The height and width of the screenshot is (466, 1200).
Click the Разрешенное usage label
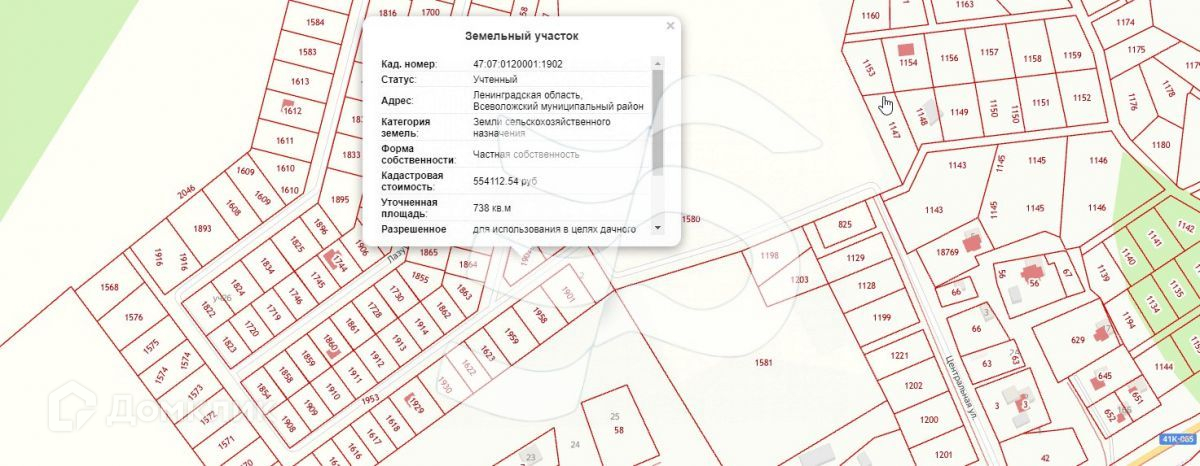tap(413, 229)
